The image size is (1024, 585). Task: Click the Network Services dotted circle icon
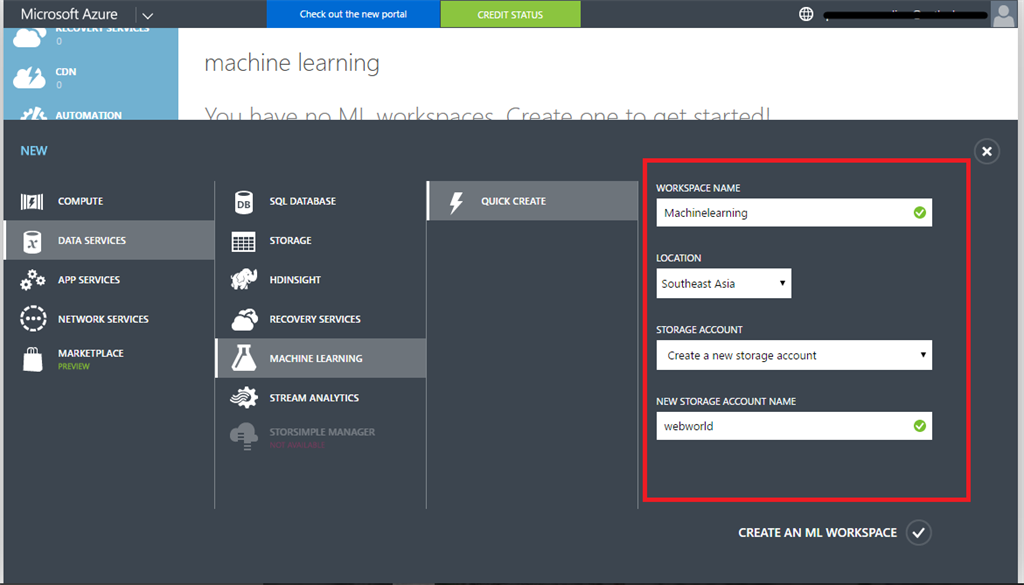pos(33,319)
